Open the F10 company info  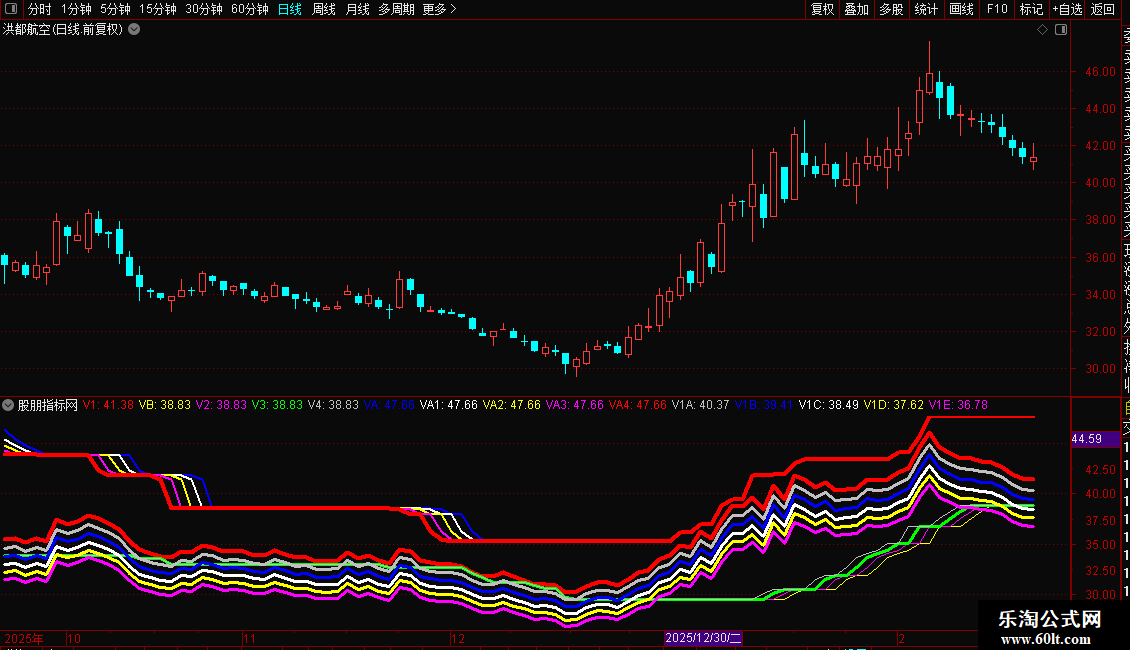(997, 9)
